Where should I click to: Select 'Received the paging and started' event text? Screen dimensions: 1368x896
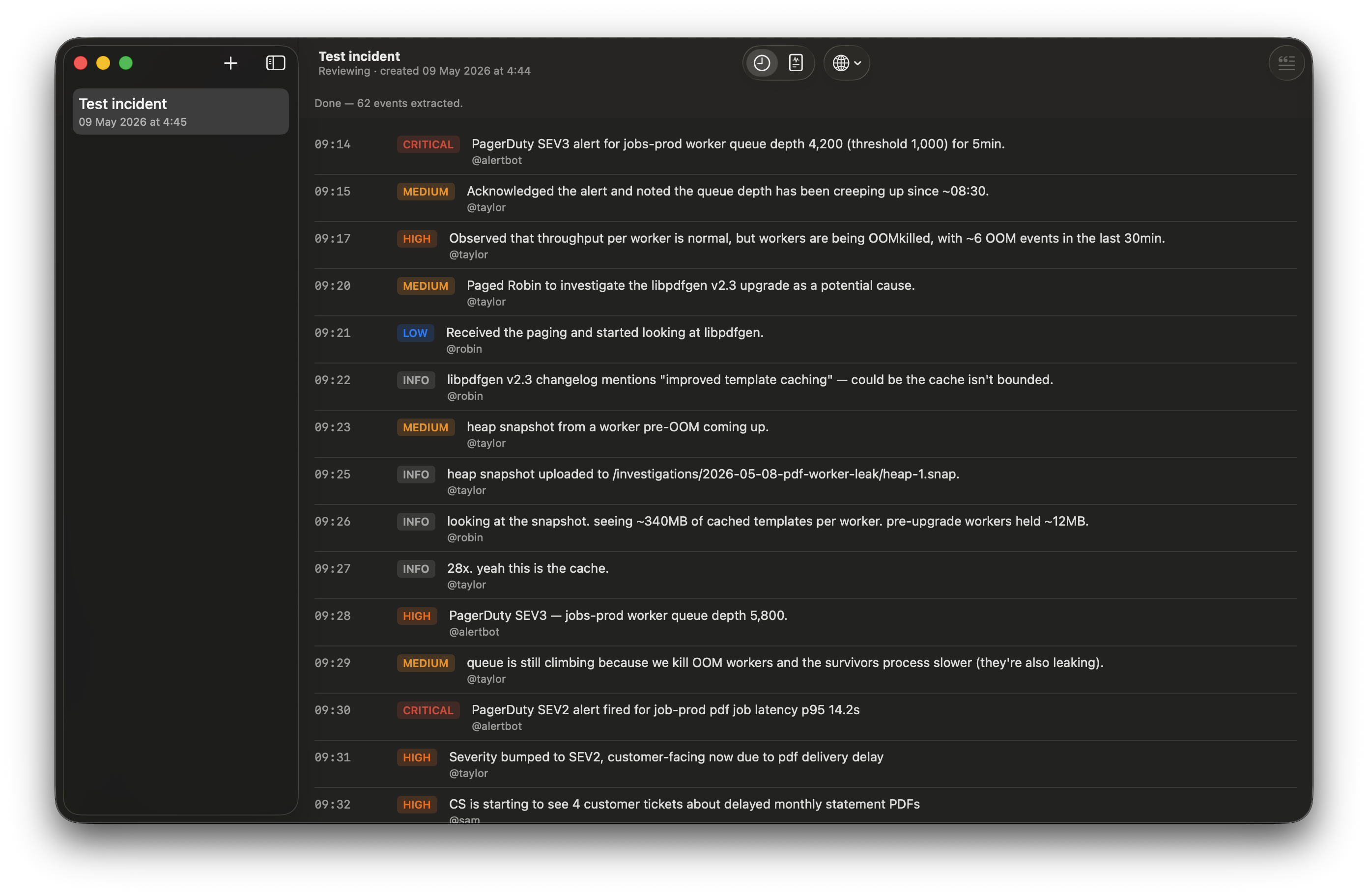605,332
